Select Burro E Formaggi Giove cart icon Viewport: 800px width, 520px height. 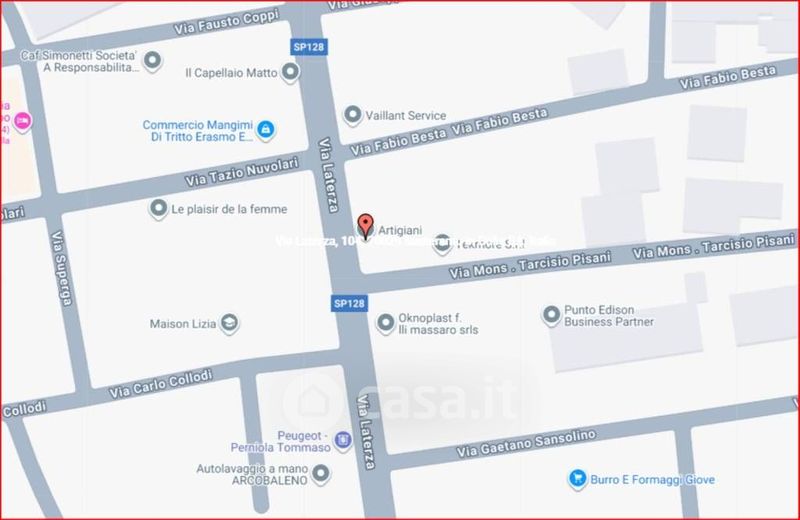[577, 479]
